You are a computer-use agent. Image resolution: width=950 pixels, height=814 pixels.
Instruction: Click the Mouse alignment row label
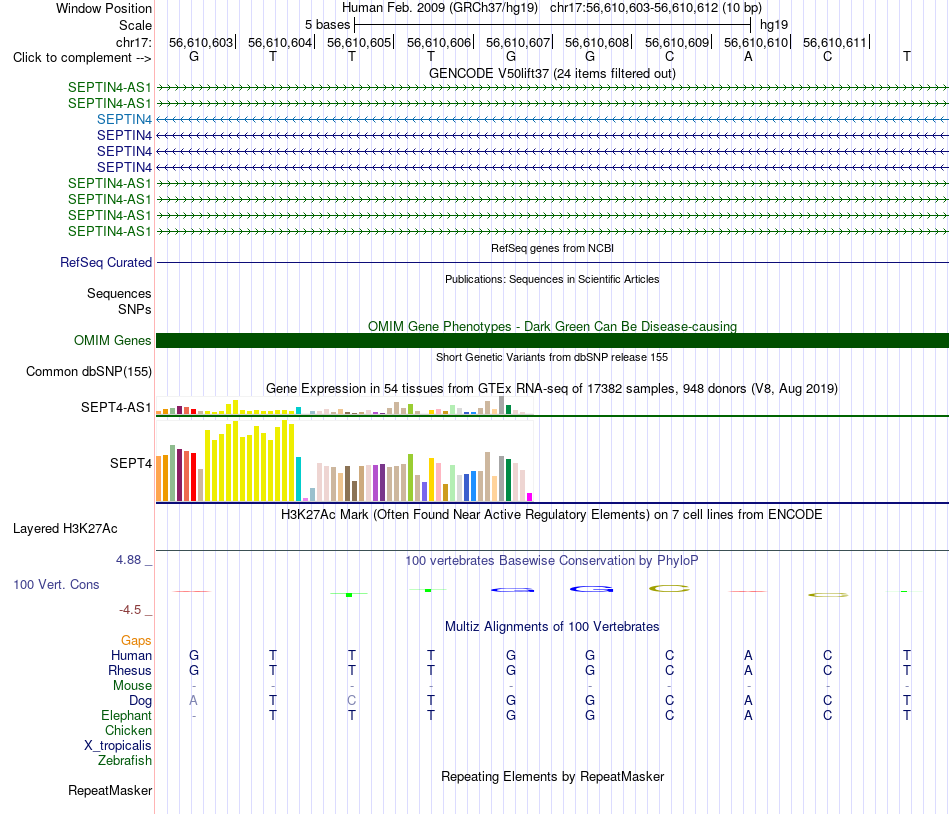(132, 685)
